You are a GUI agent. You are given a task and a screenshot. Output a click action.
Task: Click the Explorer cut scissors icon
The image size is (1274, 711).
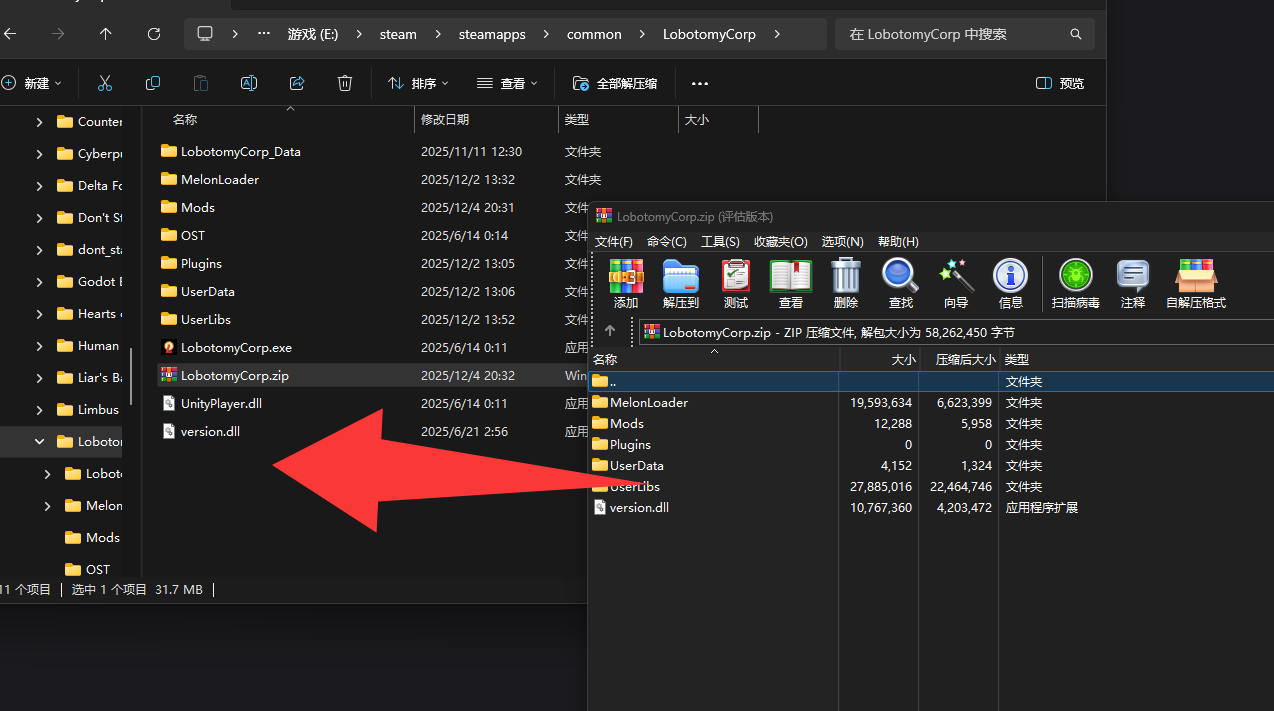pos(105,83)
